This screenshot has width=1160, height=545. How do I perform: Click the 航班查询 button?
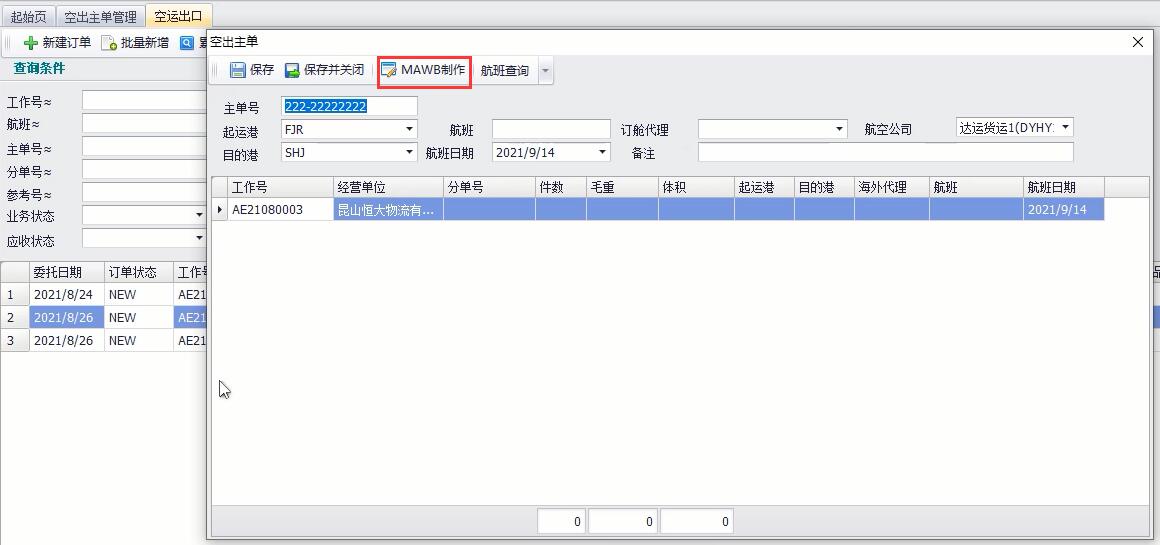(x=504, y=71)
